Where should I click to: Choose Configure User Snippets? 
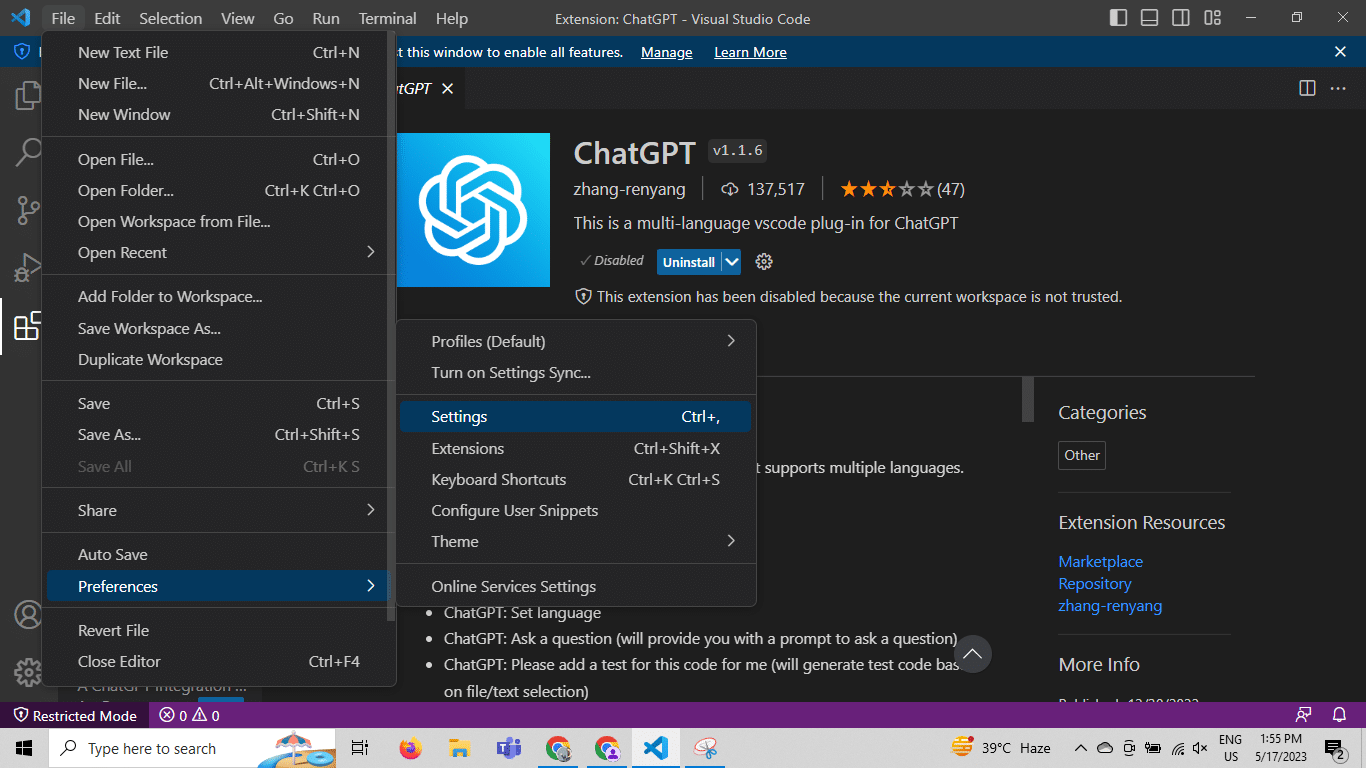coord(575,510)
